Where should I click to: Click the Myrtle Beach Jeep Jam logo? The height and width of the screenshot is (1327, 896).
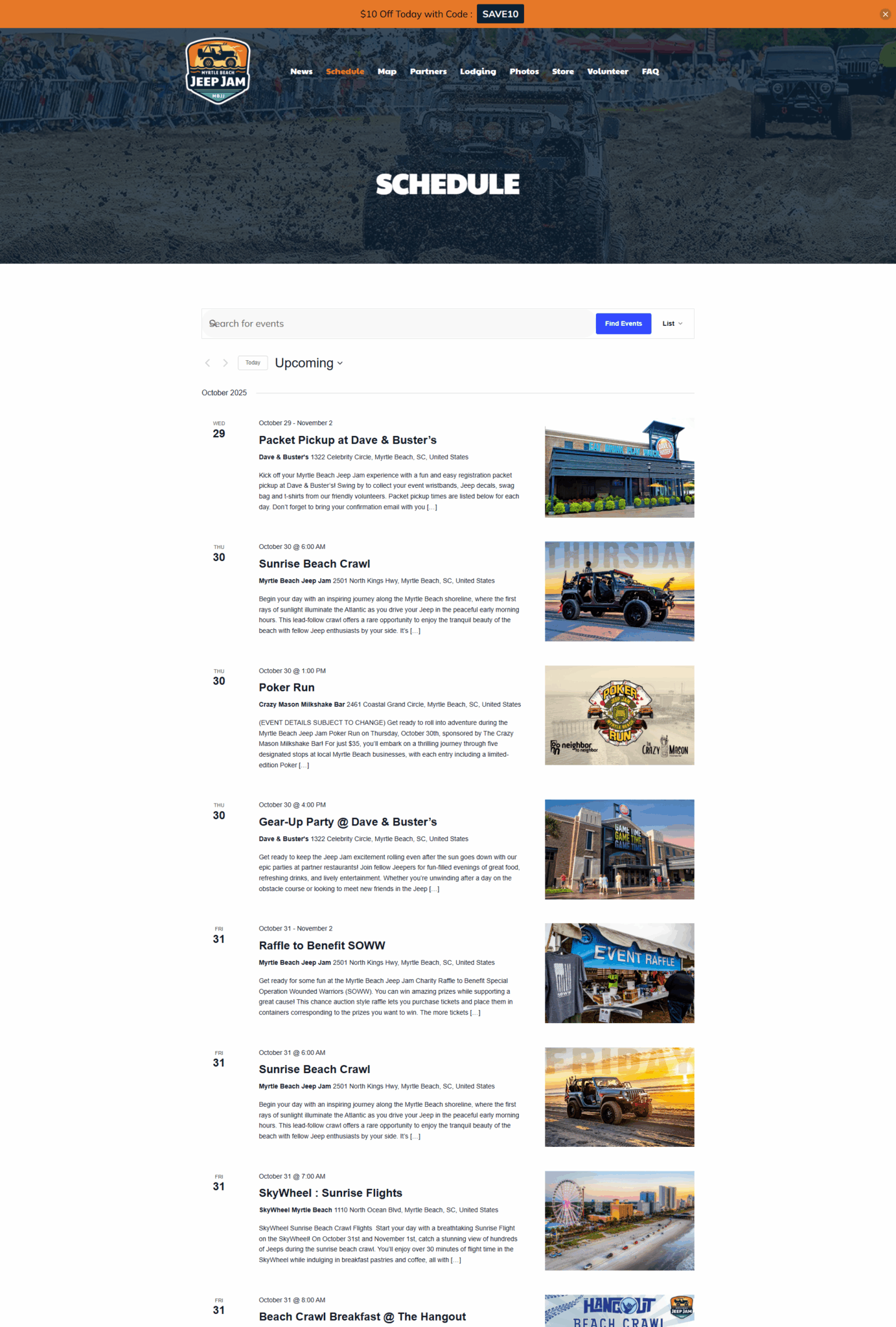(x=218, y=71)
